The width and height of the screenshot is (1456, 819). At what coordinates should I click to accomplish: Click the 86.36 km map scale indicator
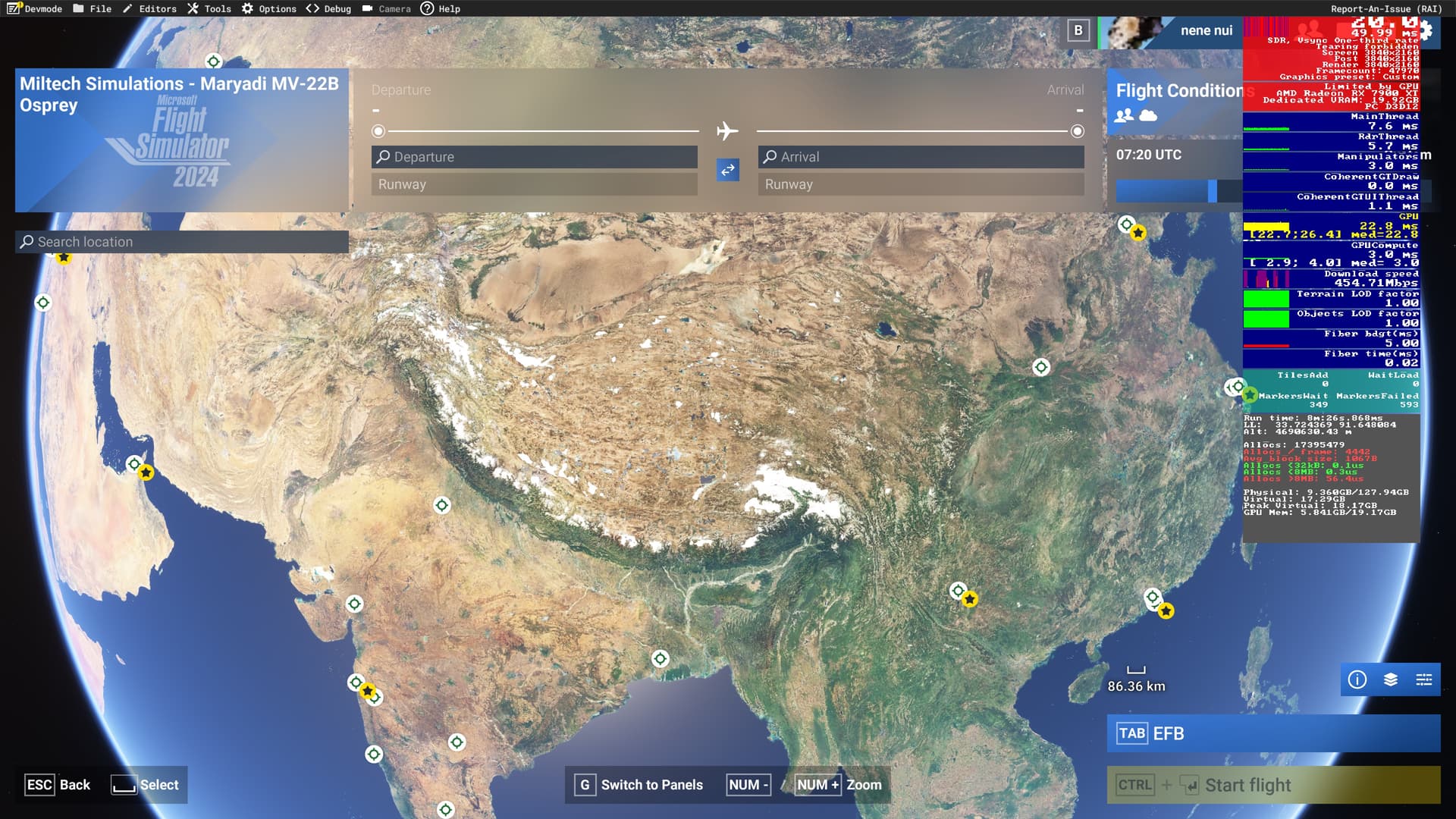tap(1136, 679)
